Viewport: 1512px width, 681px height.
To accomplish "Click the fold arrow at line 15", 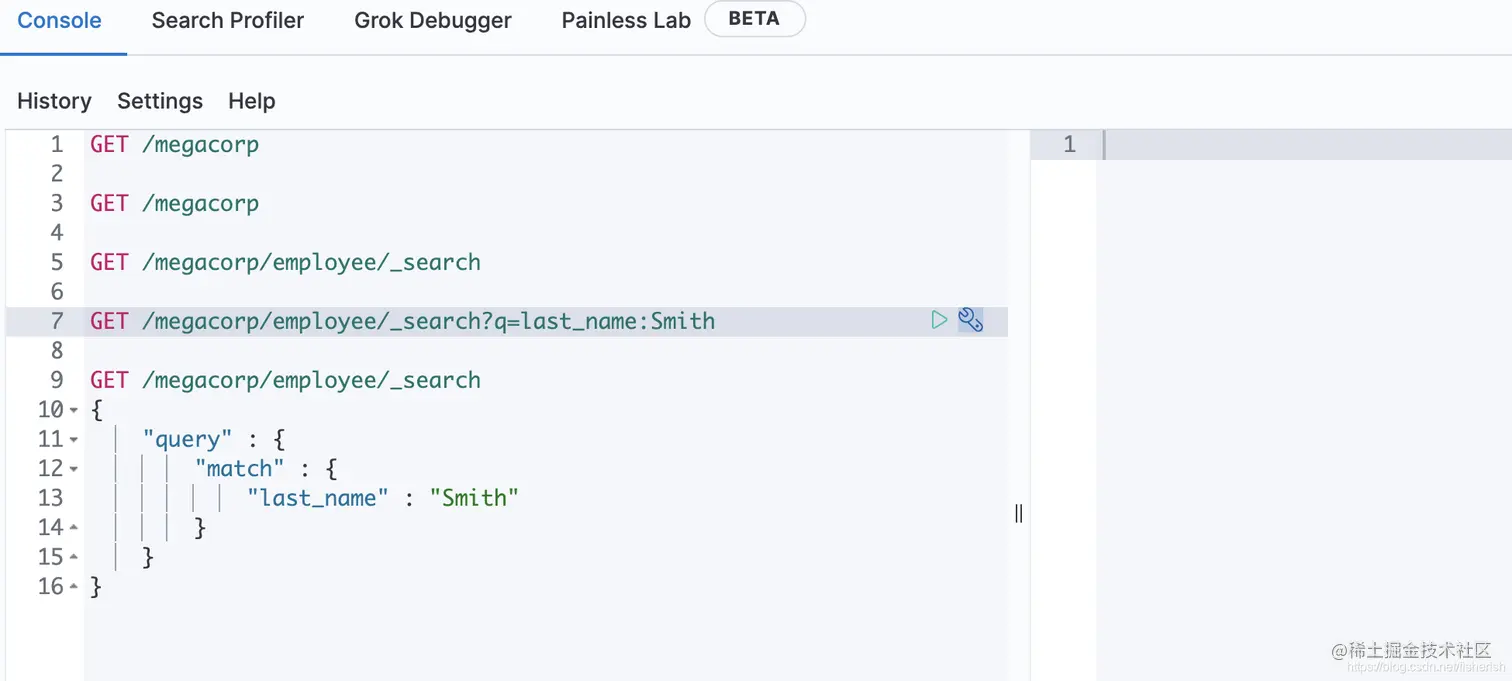I will point(74,557).
